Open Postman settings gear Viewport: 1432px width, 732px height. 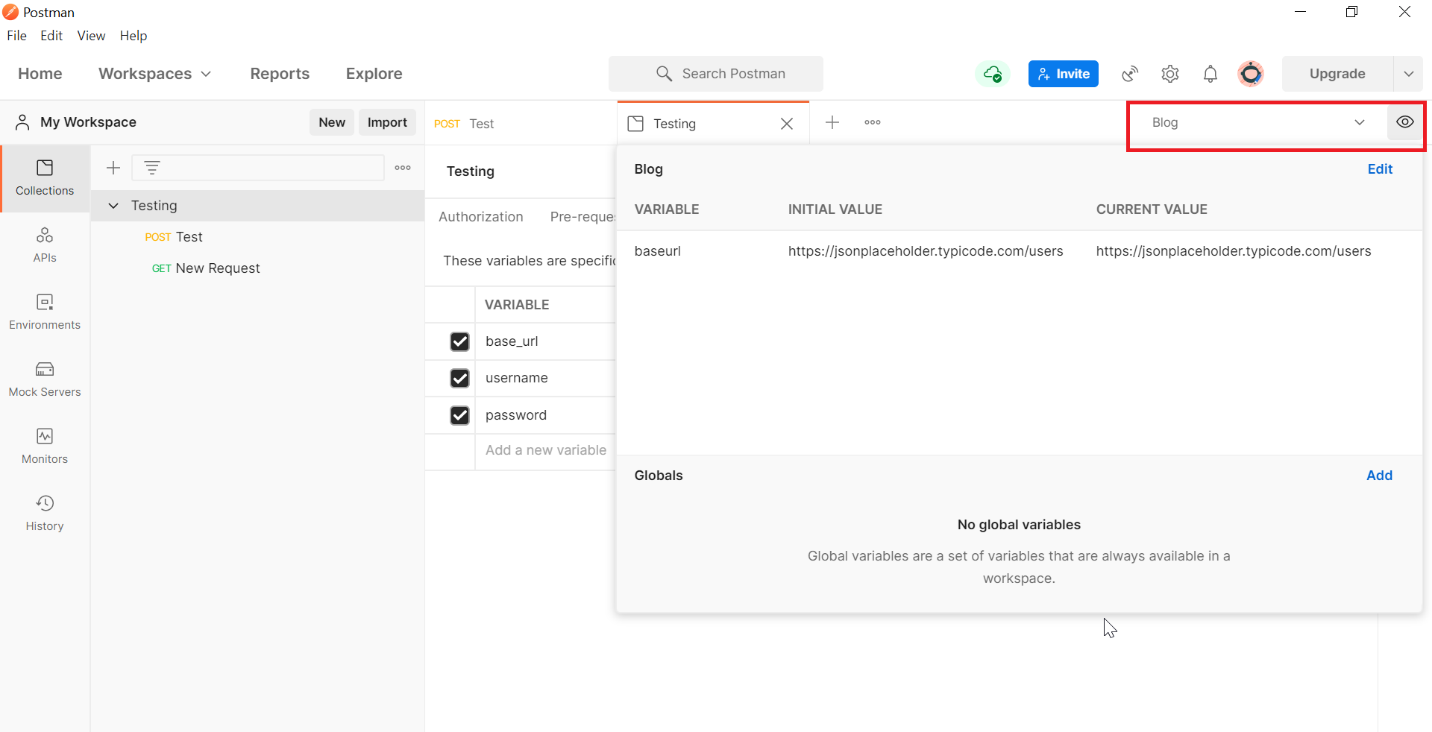(x=1170, y=73)
